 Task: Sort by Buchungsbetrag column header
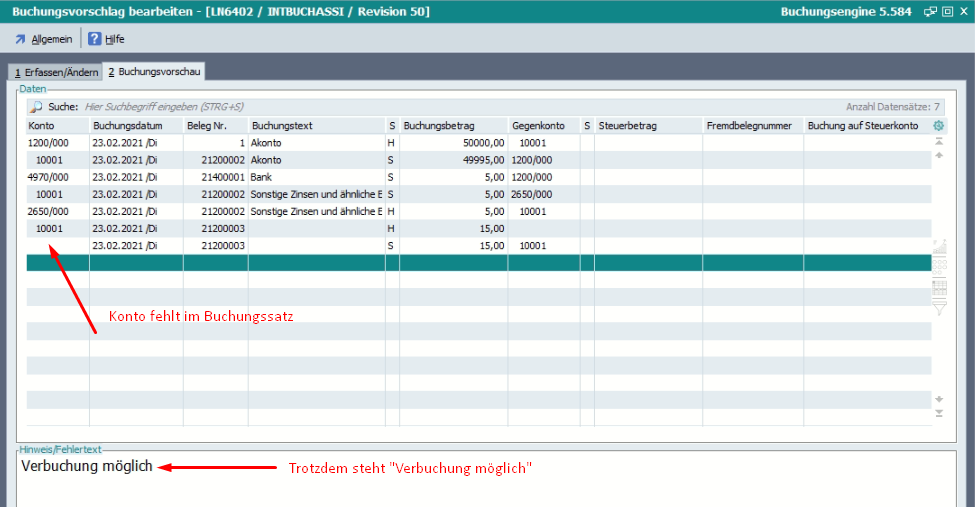[x=452, y=126]
